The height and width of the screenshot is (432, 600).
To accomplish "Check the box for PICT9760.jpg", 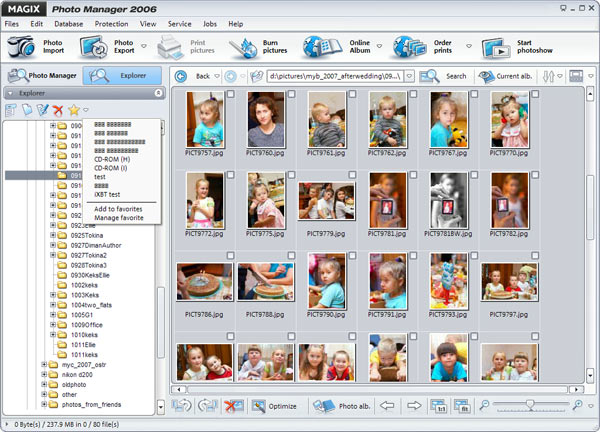I will (x=292, y=94).
